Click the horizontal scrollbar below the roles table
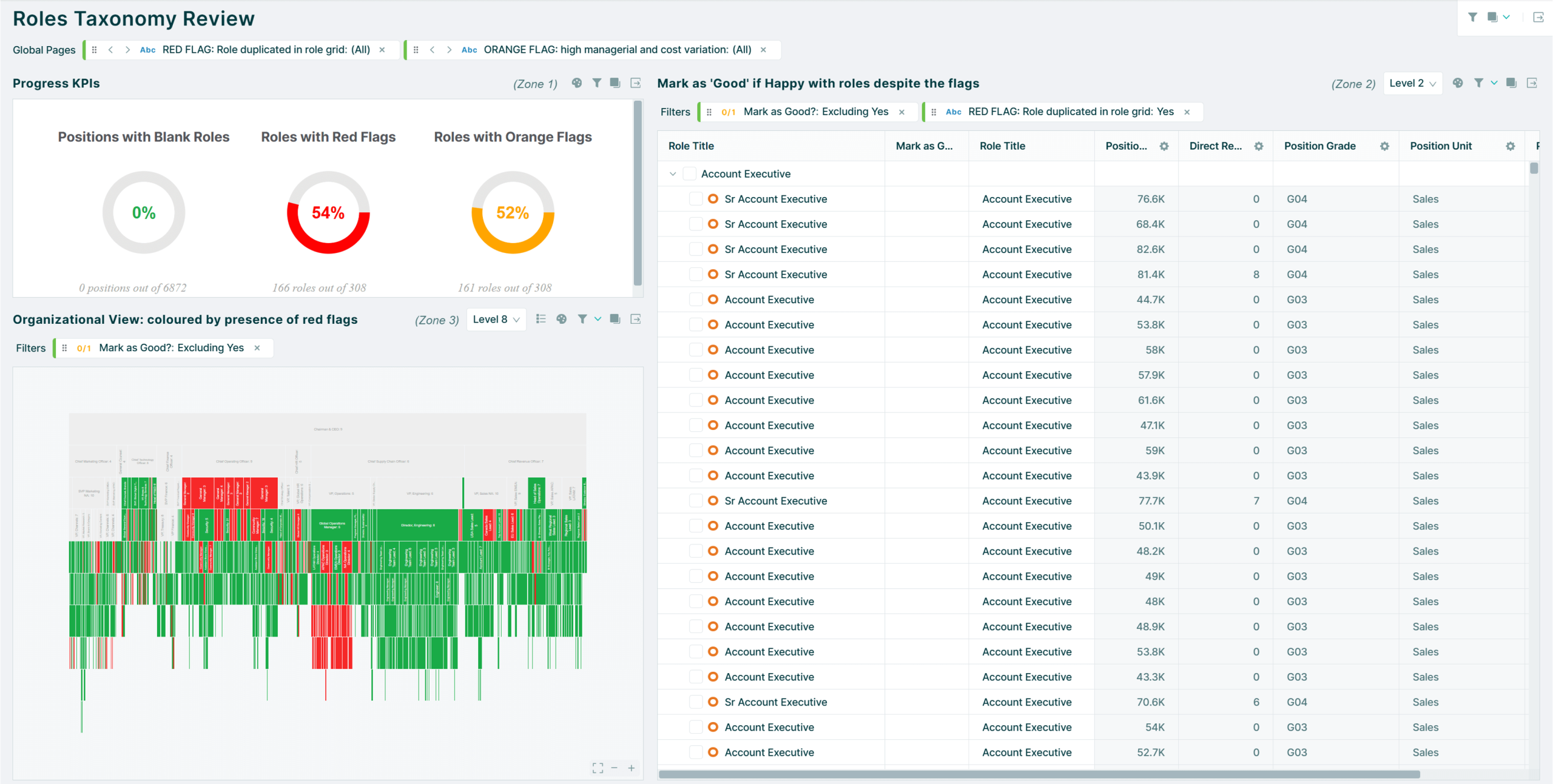 1039,774
